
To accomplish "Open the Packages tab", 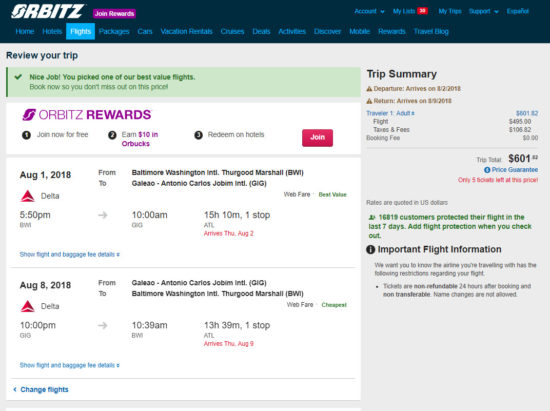I will click(114, 31).
